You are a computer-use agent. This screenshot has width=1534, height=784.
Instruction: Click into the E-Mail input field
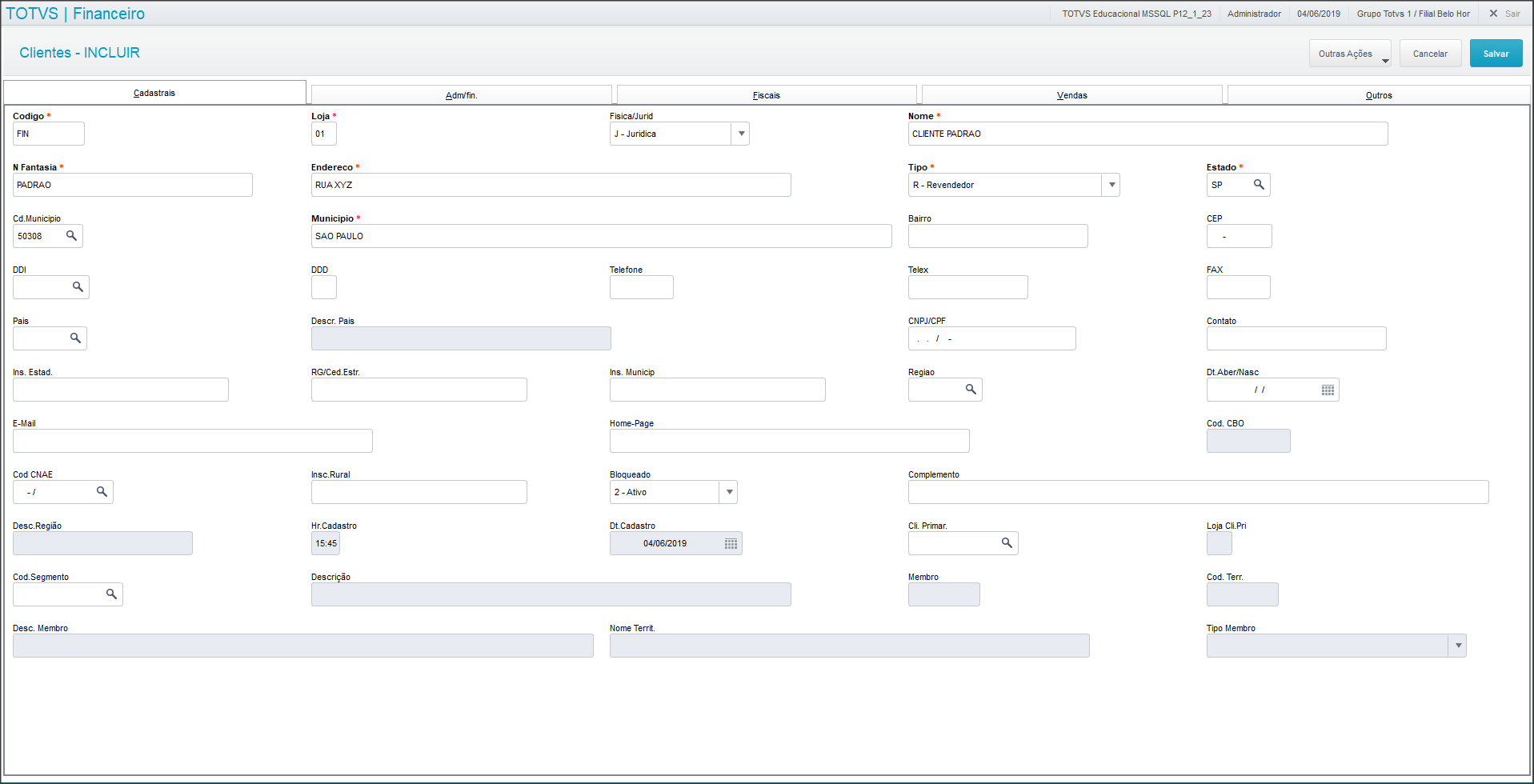[192, 441]
